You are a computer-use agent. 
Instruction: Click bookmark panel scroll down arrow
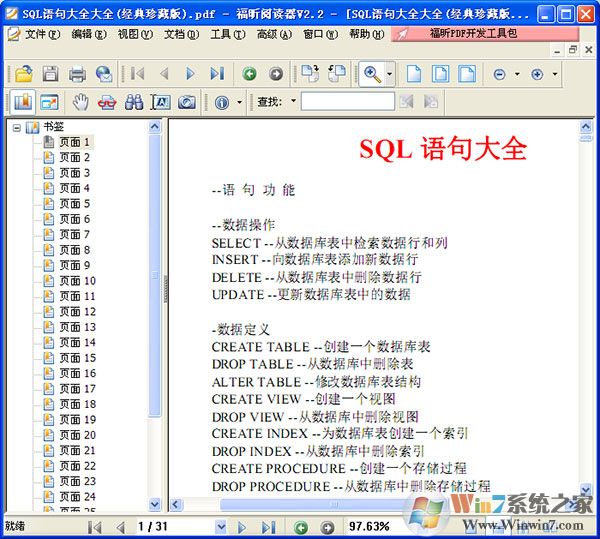coord(155,504)
